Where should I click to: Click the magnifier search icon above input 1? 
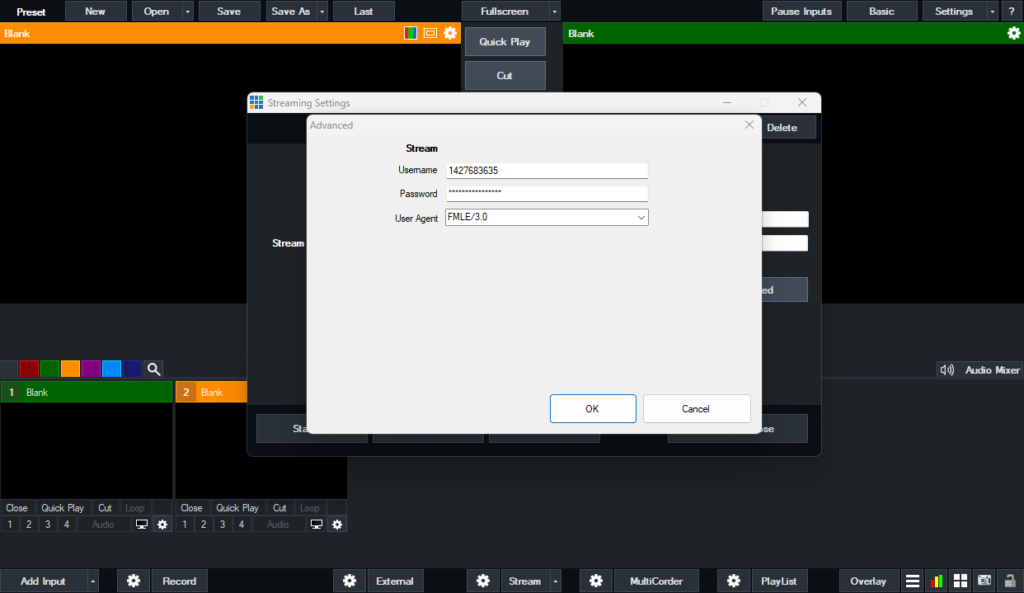pos(153,368)
